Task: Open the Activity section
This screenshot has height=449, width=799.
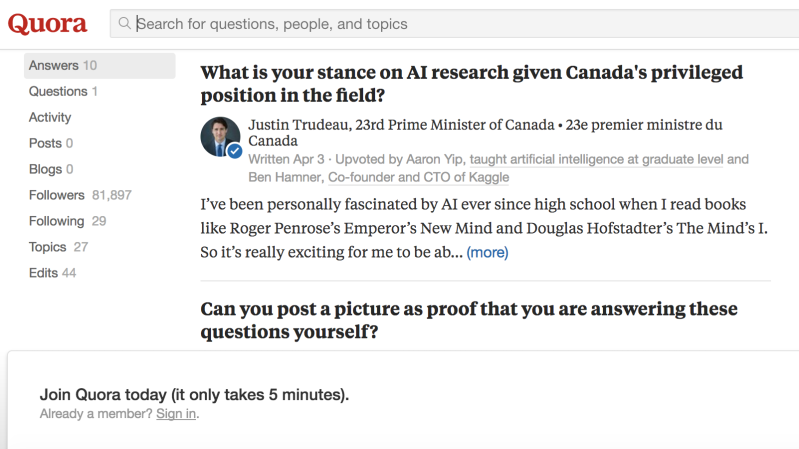Action: 50,118
